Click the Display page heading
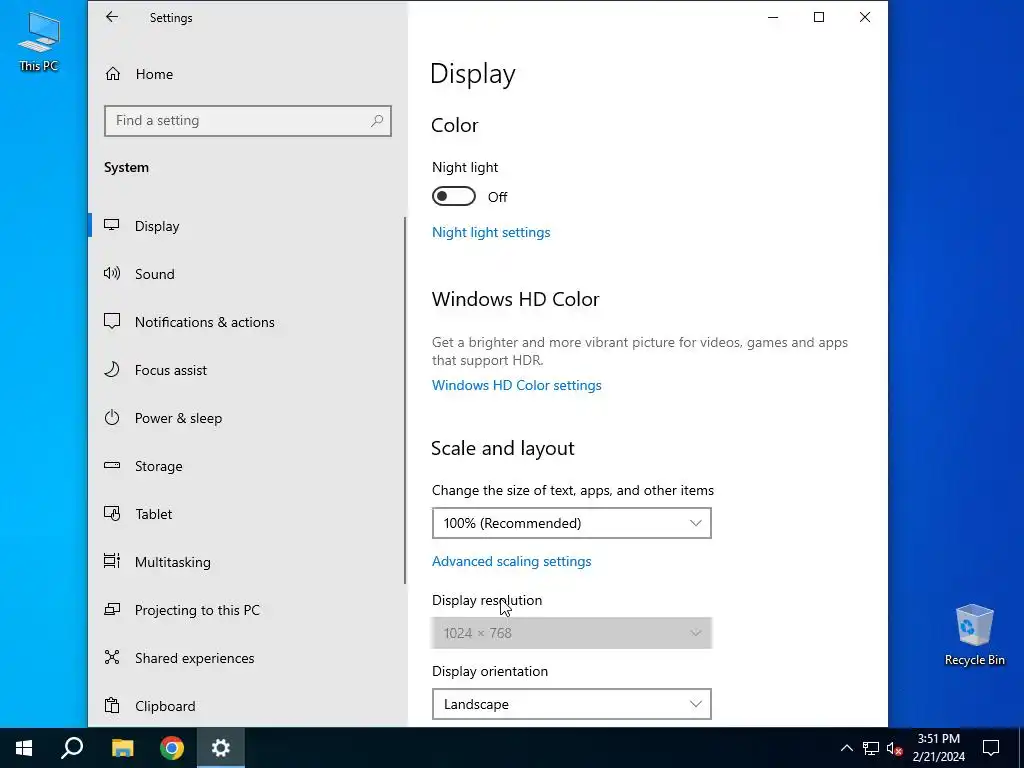The image size is (1024, 768). pyautogui.click(x=473, y=74)
